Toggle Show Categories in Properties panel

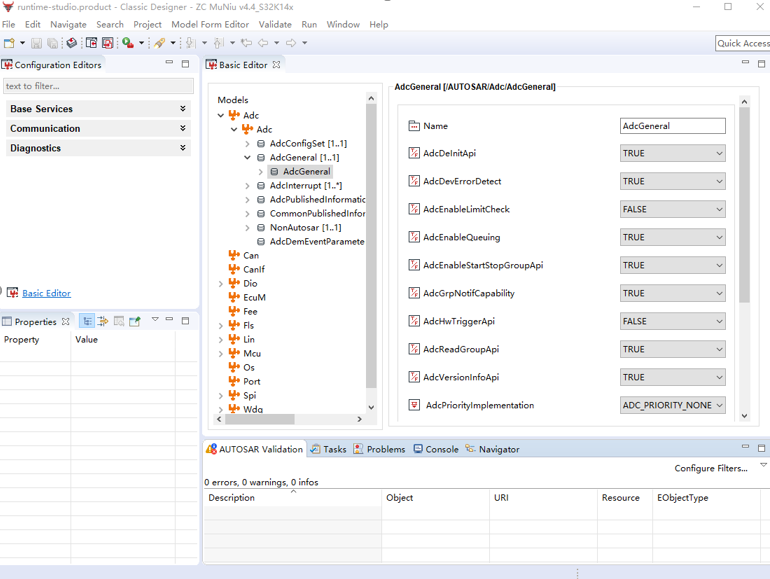87,321
